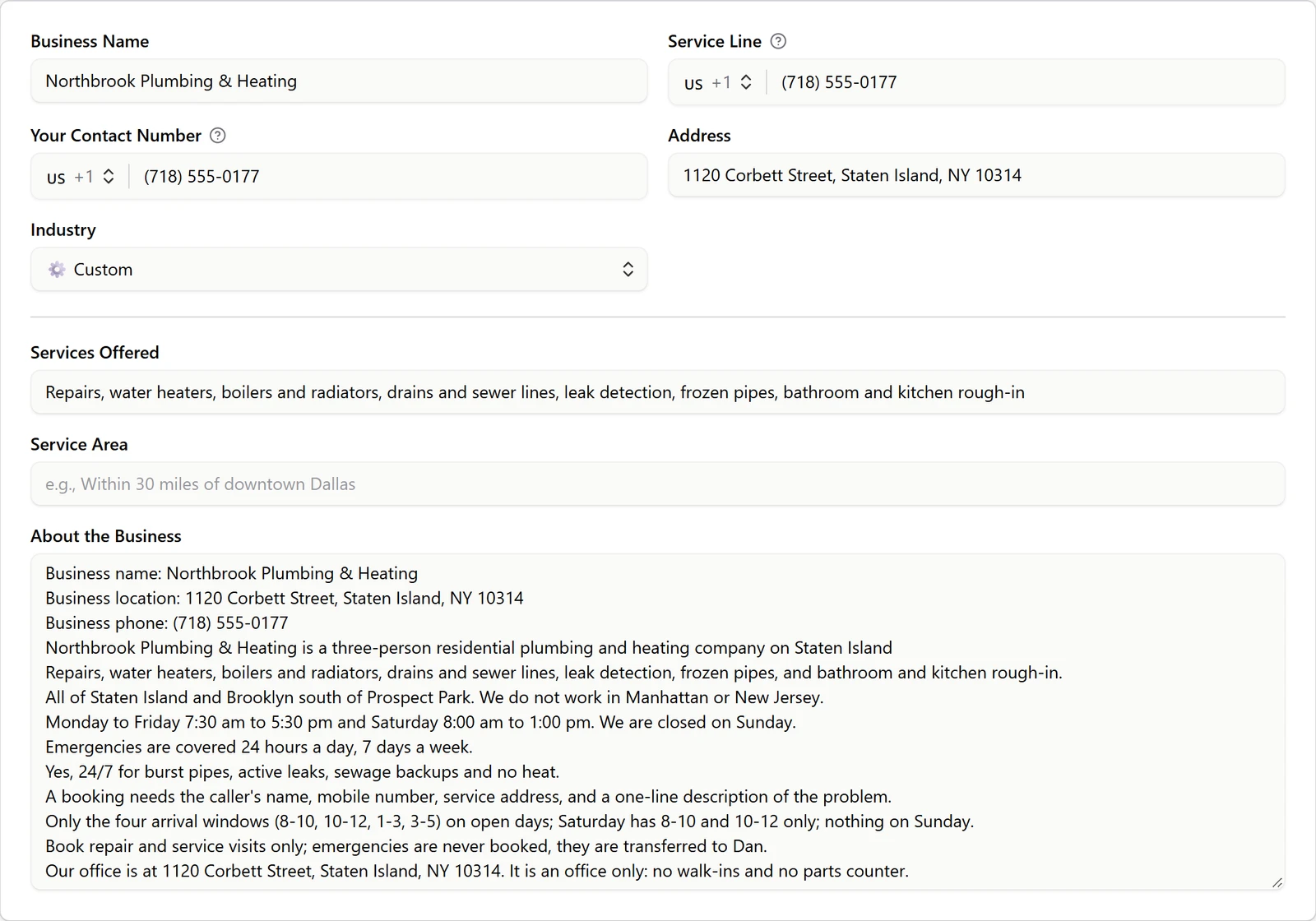
Task: Click the 'About the Business' label
Action: click(x=106, y=536)
